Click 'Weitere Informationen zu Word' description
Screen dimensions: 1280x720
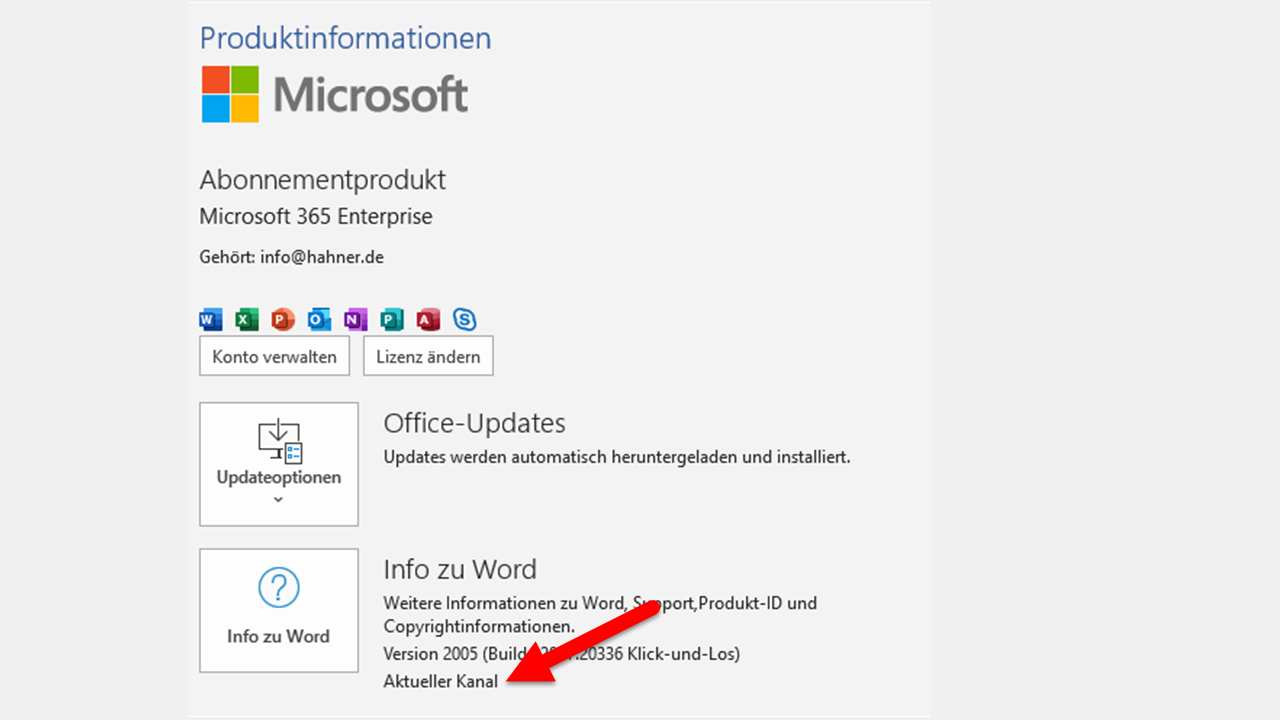click(x=600, y=615)
